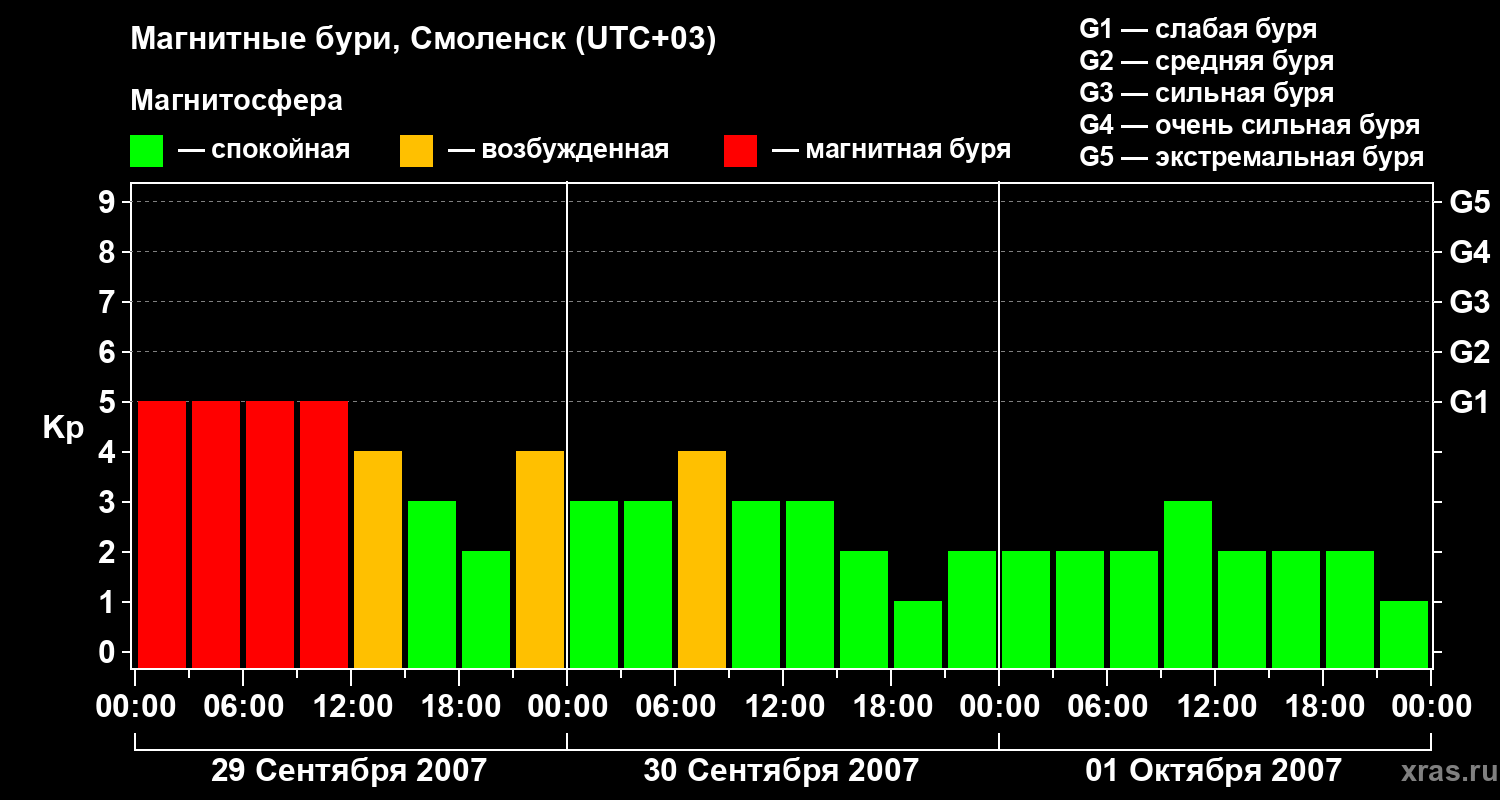Click the 'Kp' axis label
The width and height of the screenshot is (1500, 800).
(63, 428)
